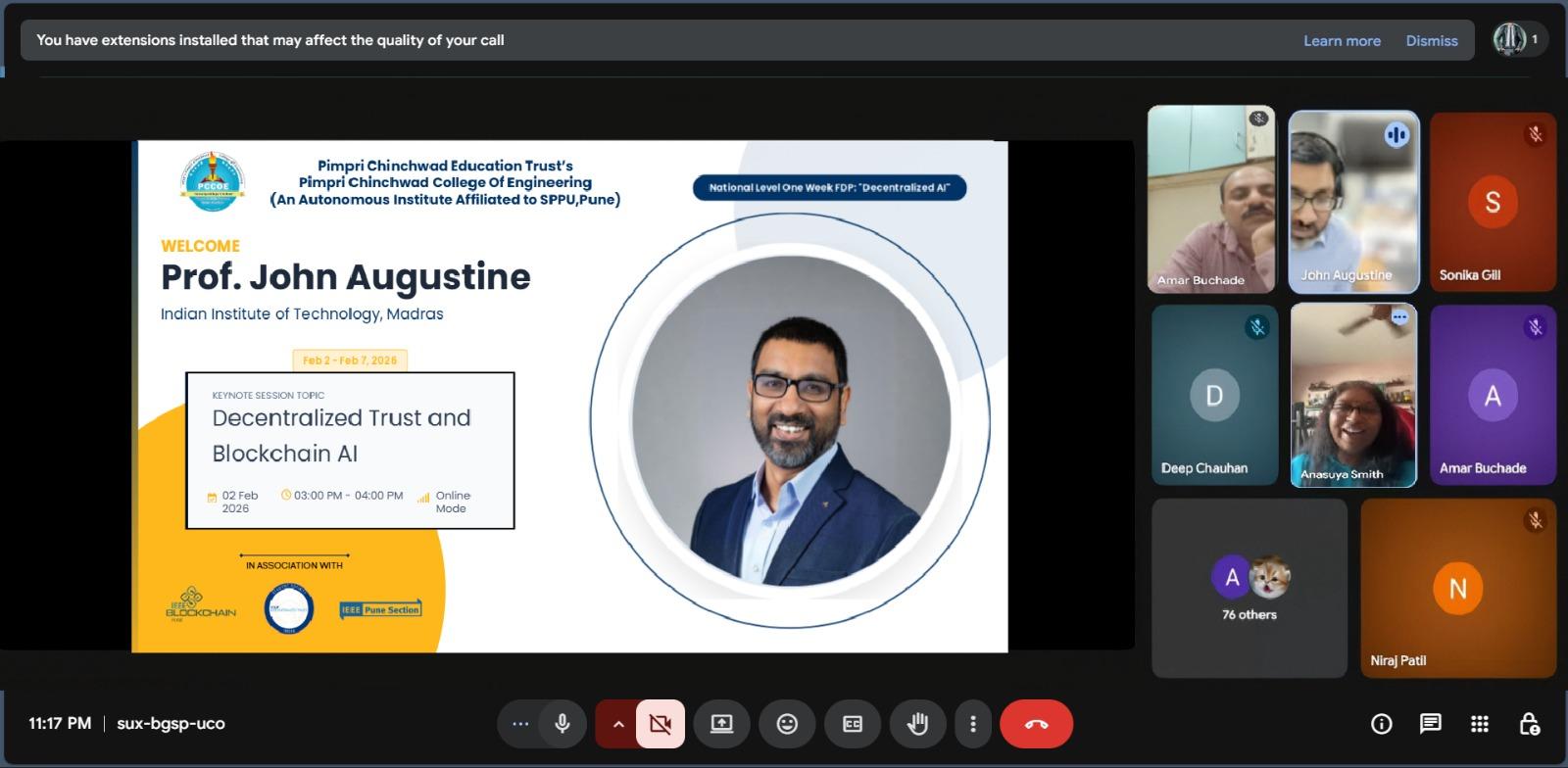The height and width of the screenshot is (768, 1568).
Task: Open the audio settings ellipsis button
Action: [520, 724]
